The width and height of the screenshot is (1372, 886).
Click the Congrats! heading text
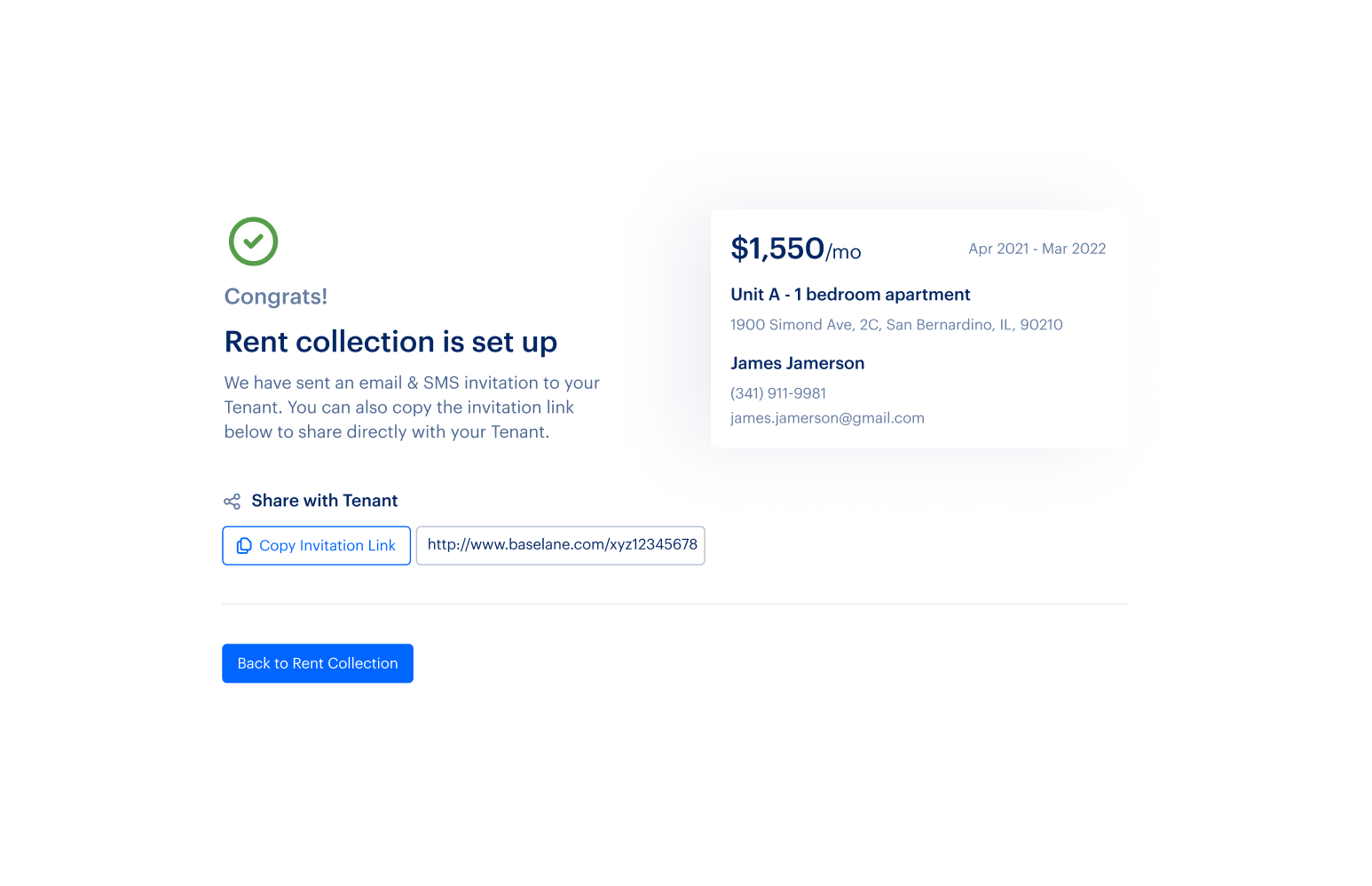point(276,297)
